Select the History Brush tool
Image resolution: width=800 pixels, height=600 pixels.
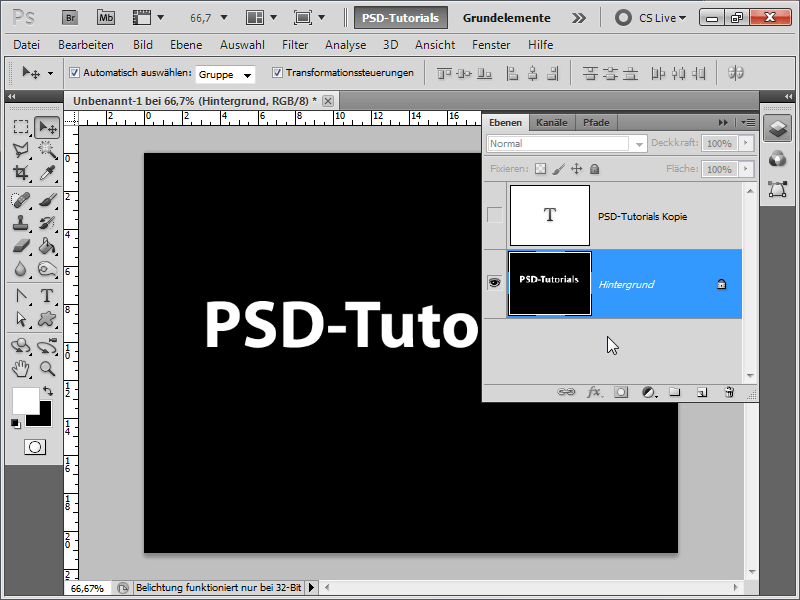point(47,222)
